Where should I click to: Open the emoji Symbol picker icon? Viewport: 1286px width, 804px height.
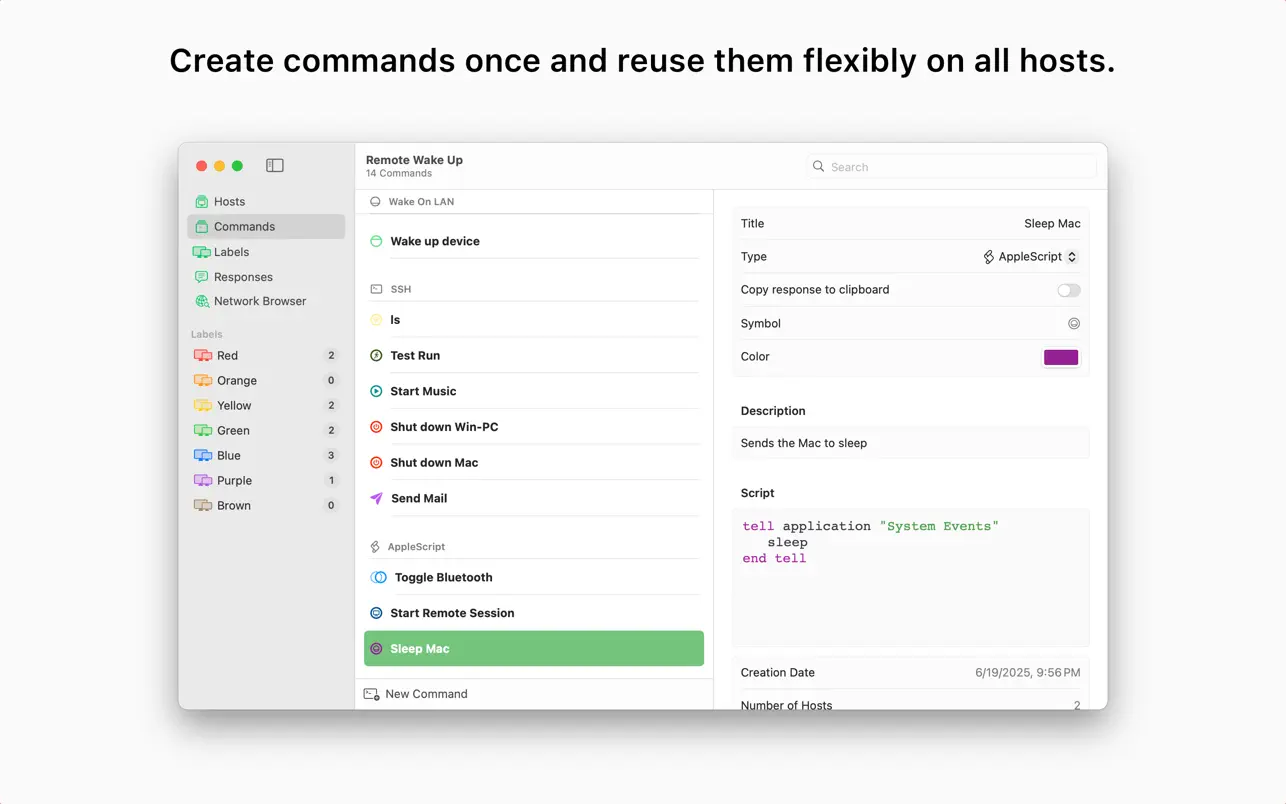[1074, 323]
